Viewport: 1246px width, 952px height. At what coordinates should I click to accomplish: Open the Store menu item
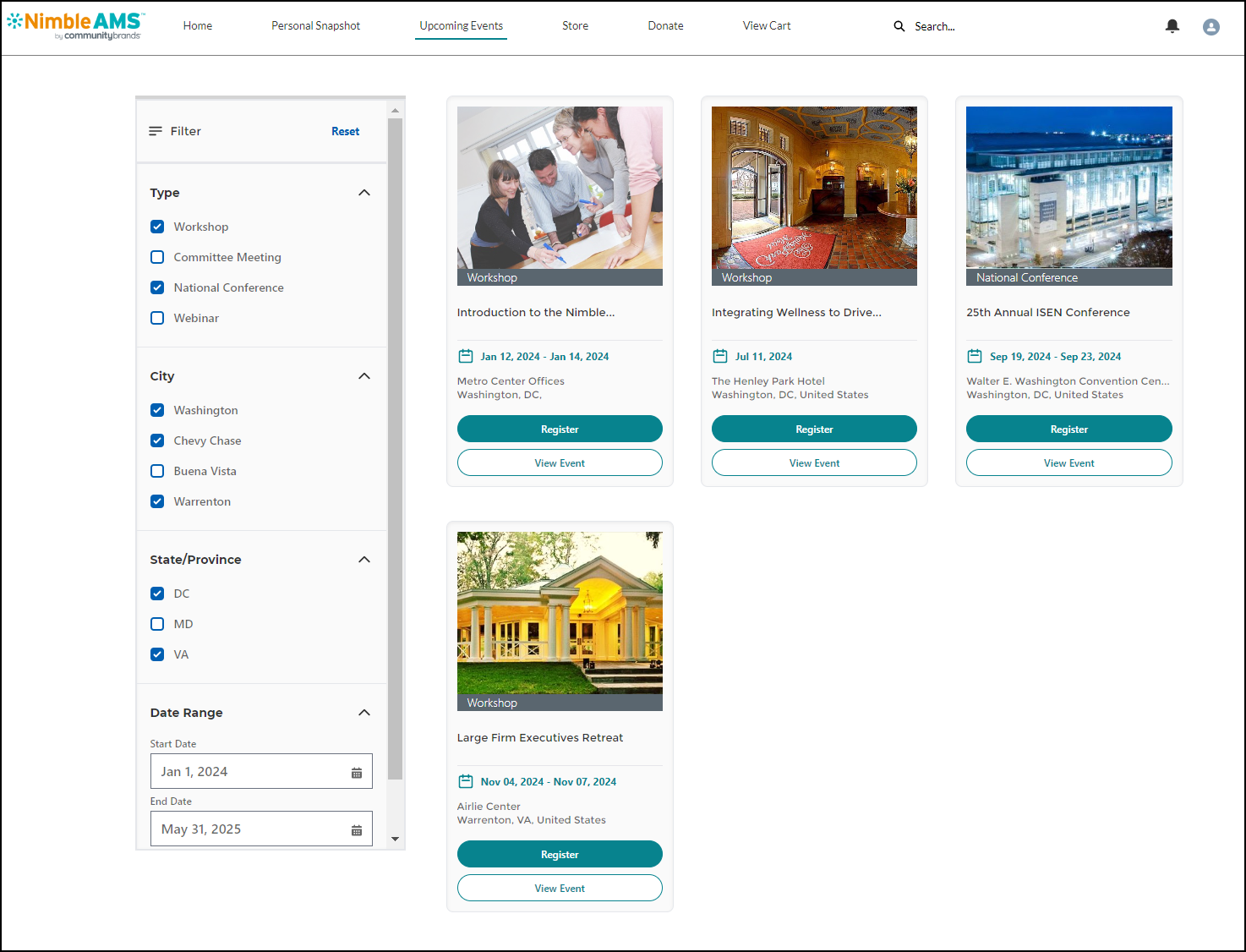tap(575, 26)
